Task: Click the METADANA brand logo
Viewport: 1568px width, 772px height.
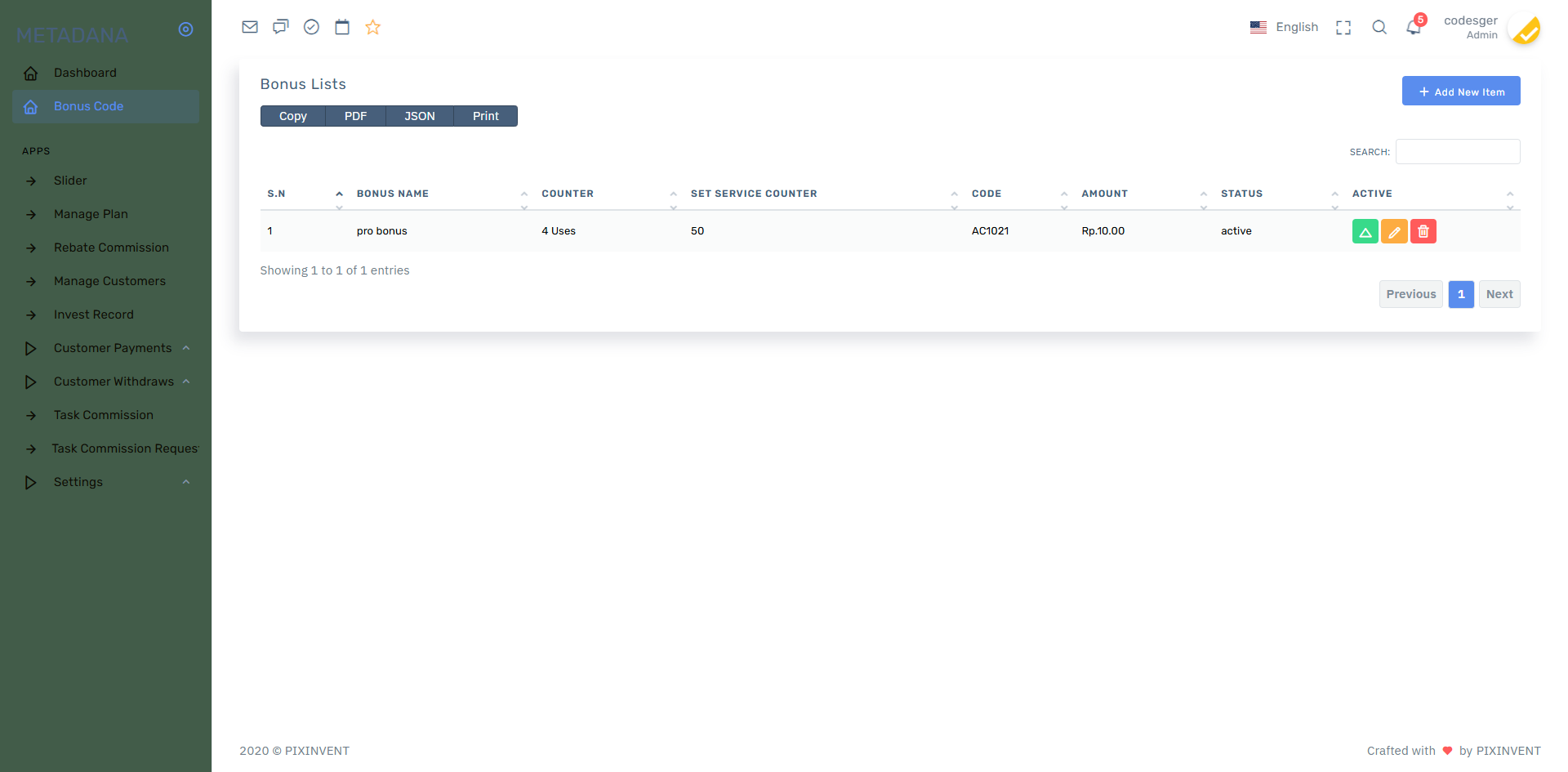Action: [73, 35]
